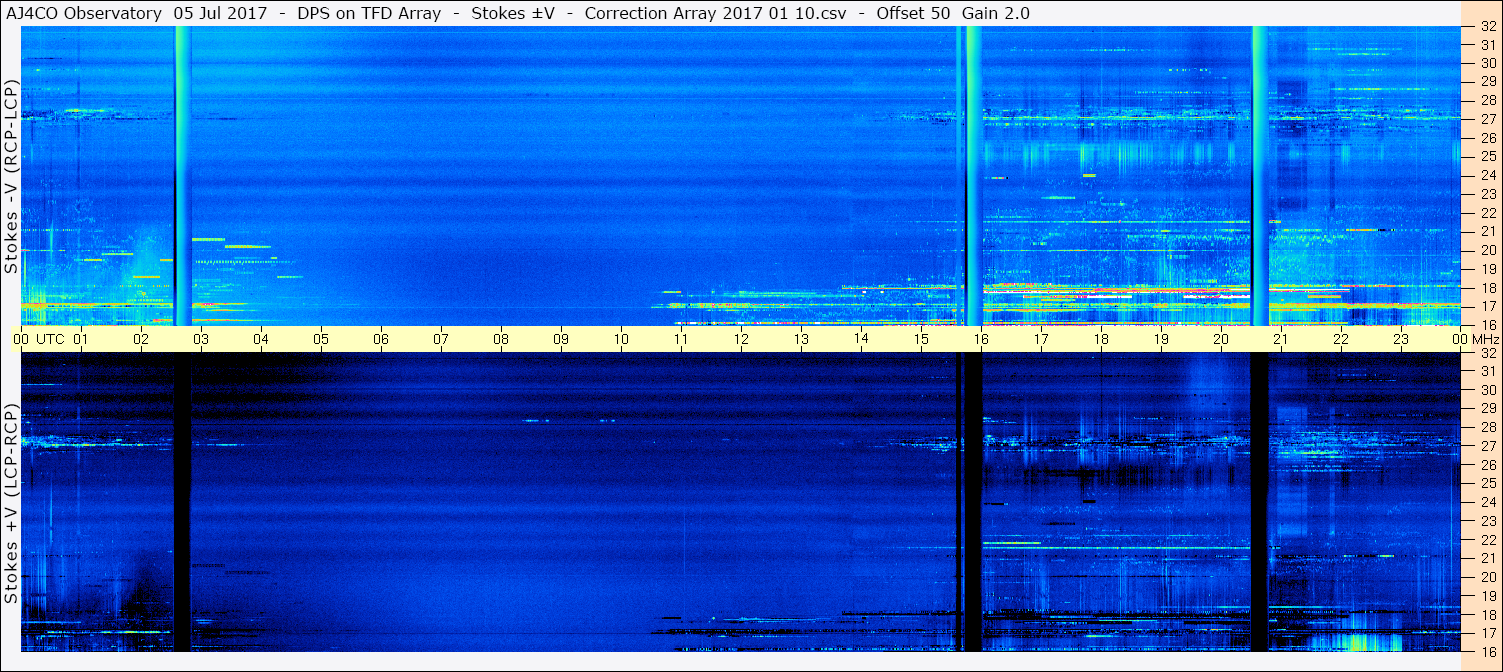Select the 06 hour marker on time axis
This screenshot has height=672, width=1503.
click(x=381, y=339)
